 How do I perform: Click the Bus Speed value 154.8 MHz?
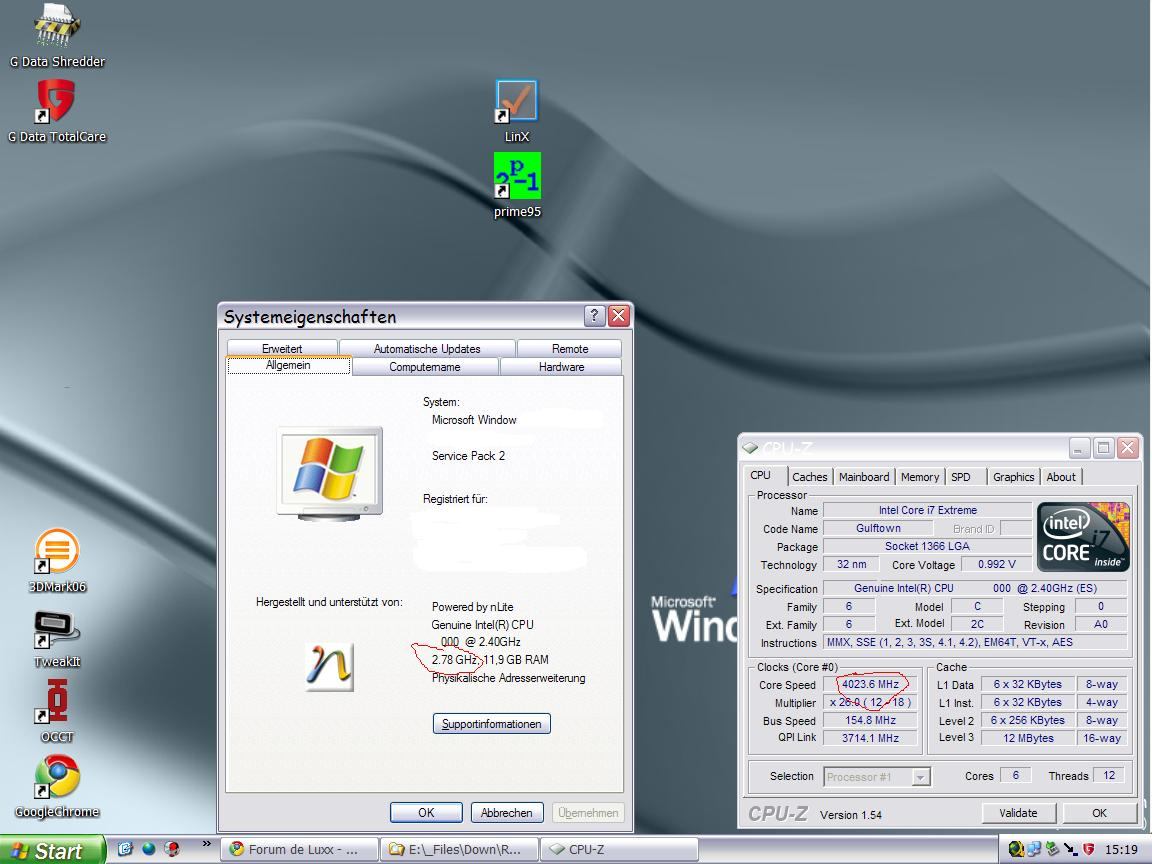click(871, 720)
